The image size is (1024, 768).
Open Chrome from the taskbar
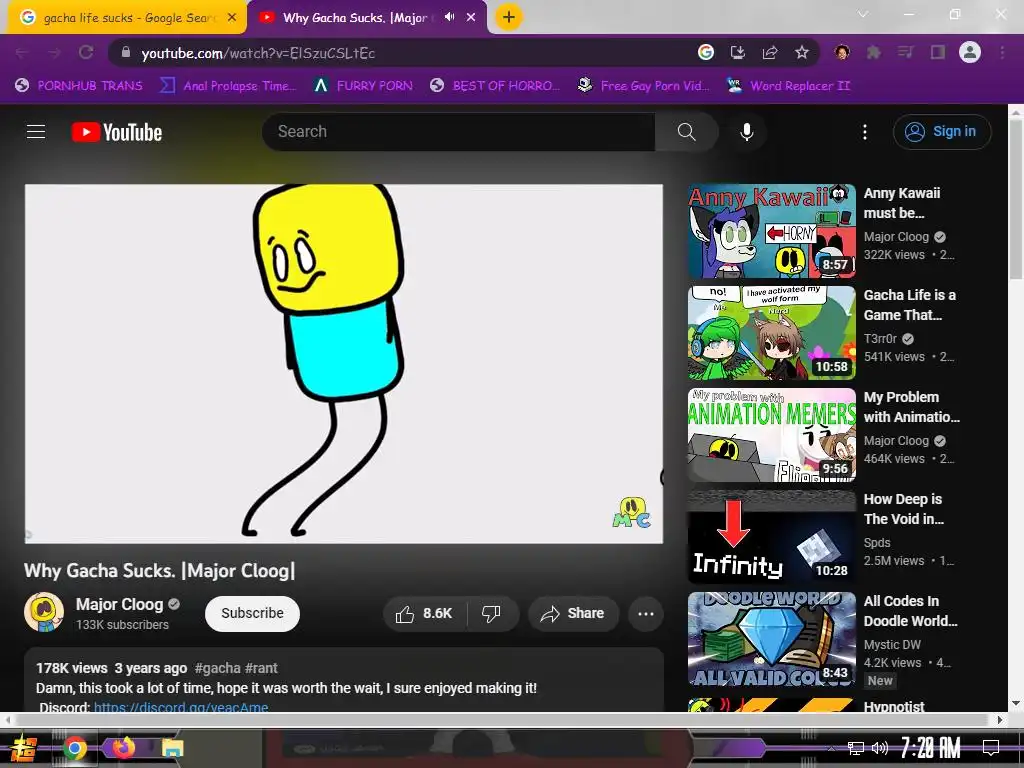point(75,748)
